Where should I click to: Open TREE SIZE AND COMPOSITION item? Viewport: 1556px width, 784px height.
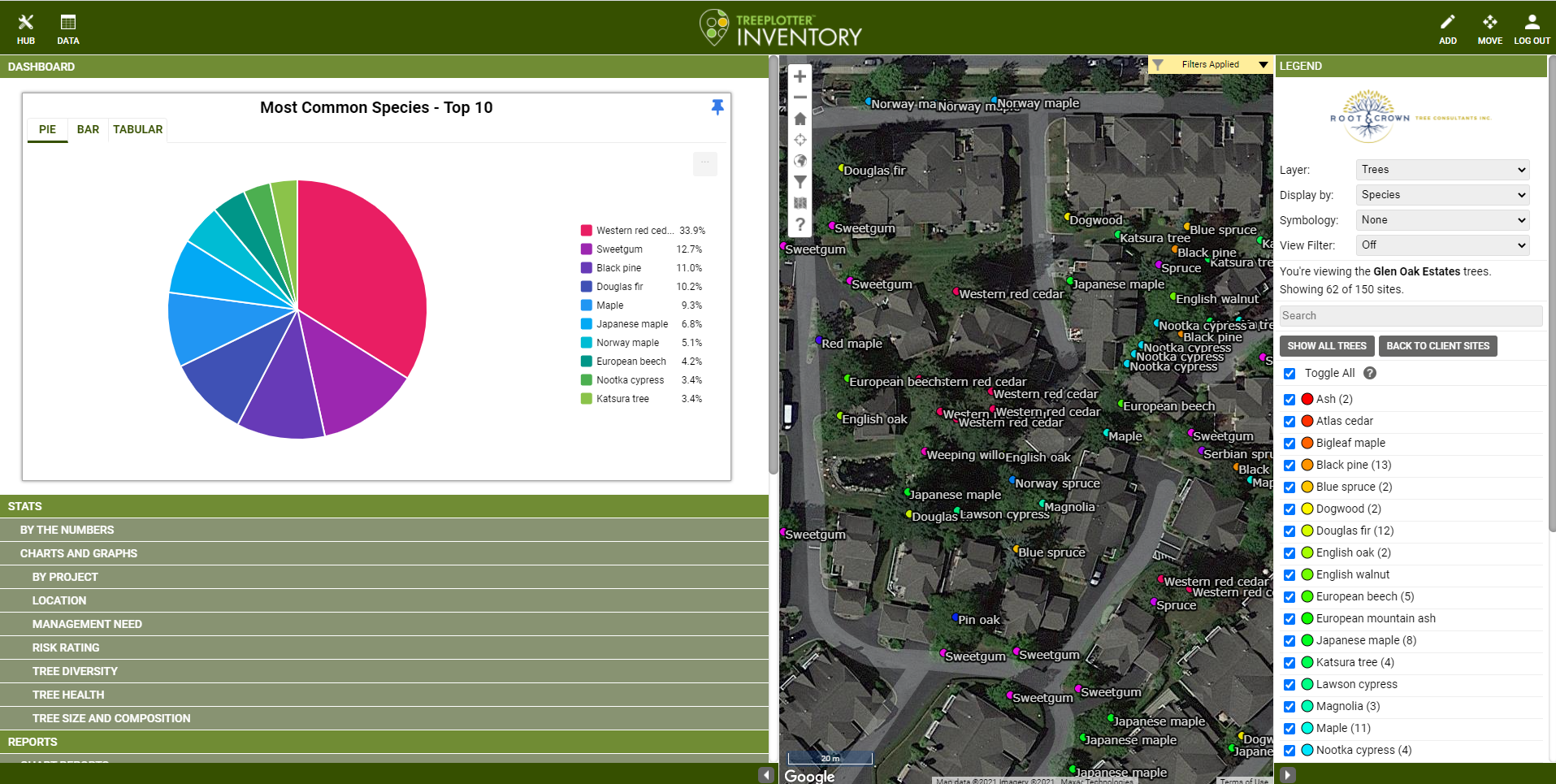384,718
